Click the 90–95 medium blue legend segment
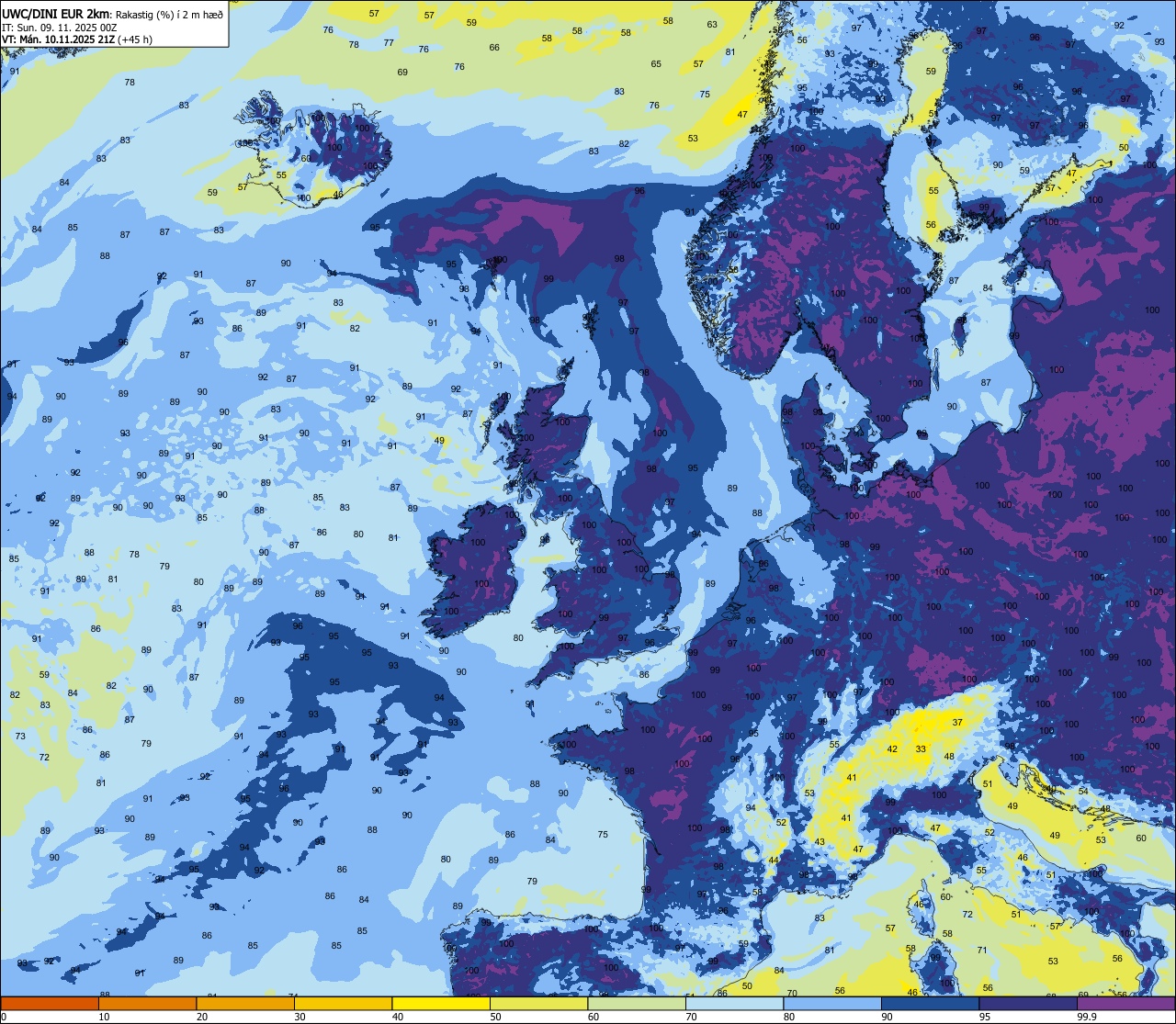The image size is (1176, 1024). pyautogui.click(x=930, y=1004)
